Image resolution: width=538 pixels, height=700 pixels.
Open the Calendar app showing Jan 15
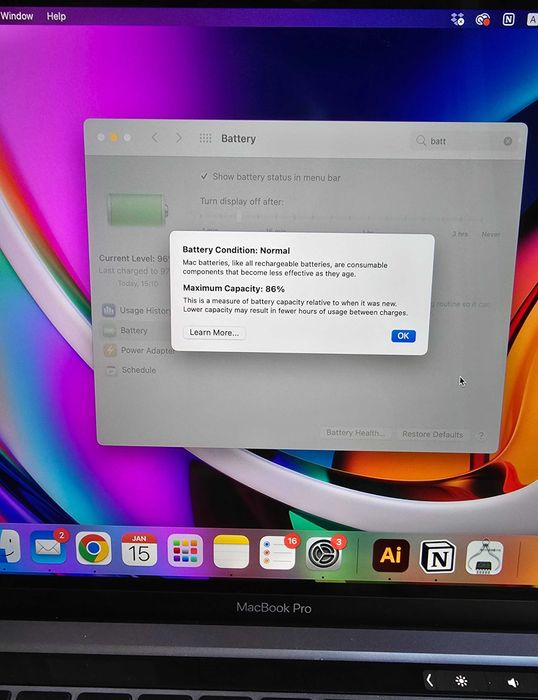[139, 550]
